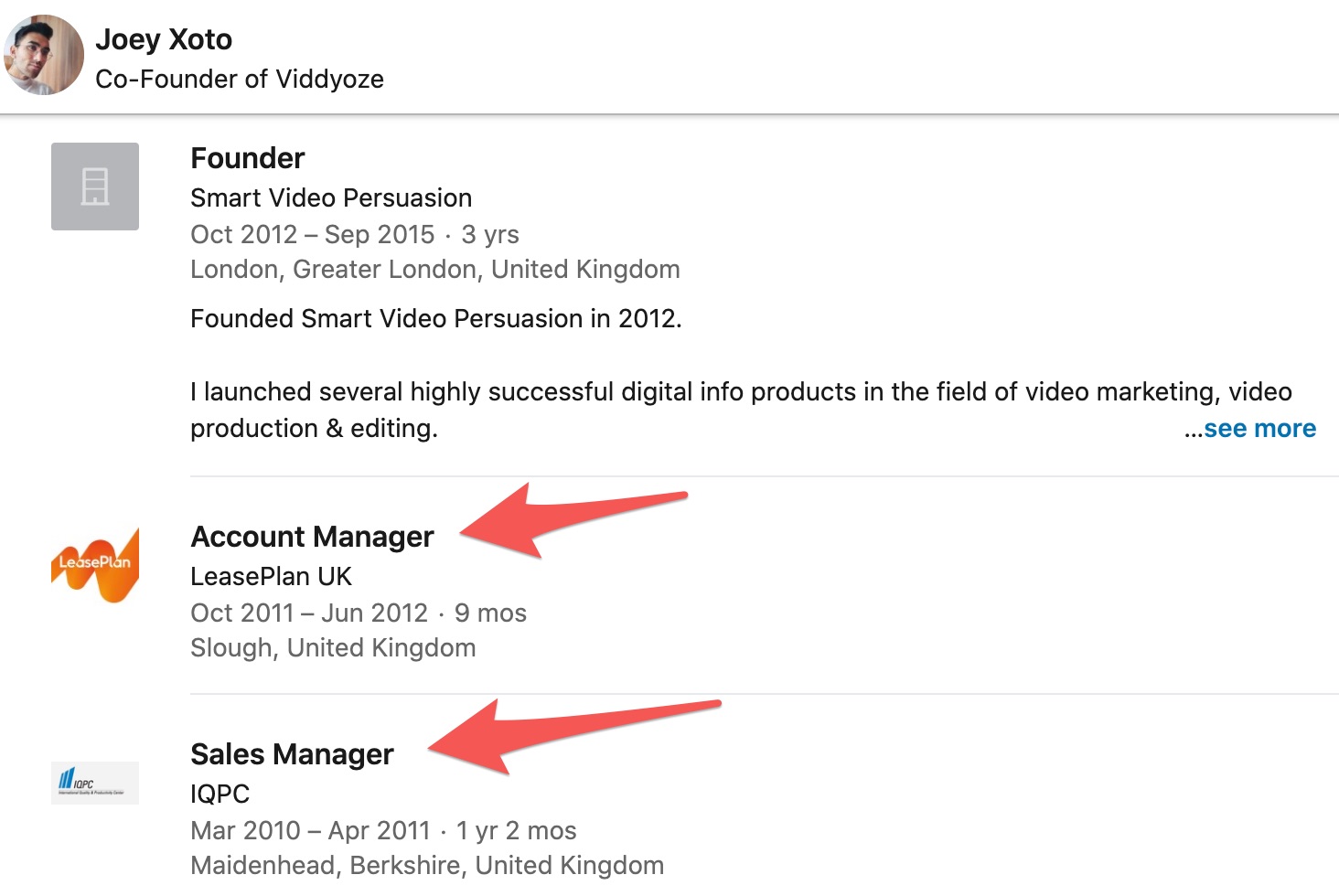This screenshot has height=896, width=1339.
Task: Select the Founder job title
Action: (247, 158)
